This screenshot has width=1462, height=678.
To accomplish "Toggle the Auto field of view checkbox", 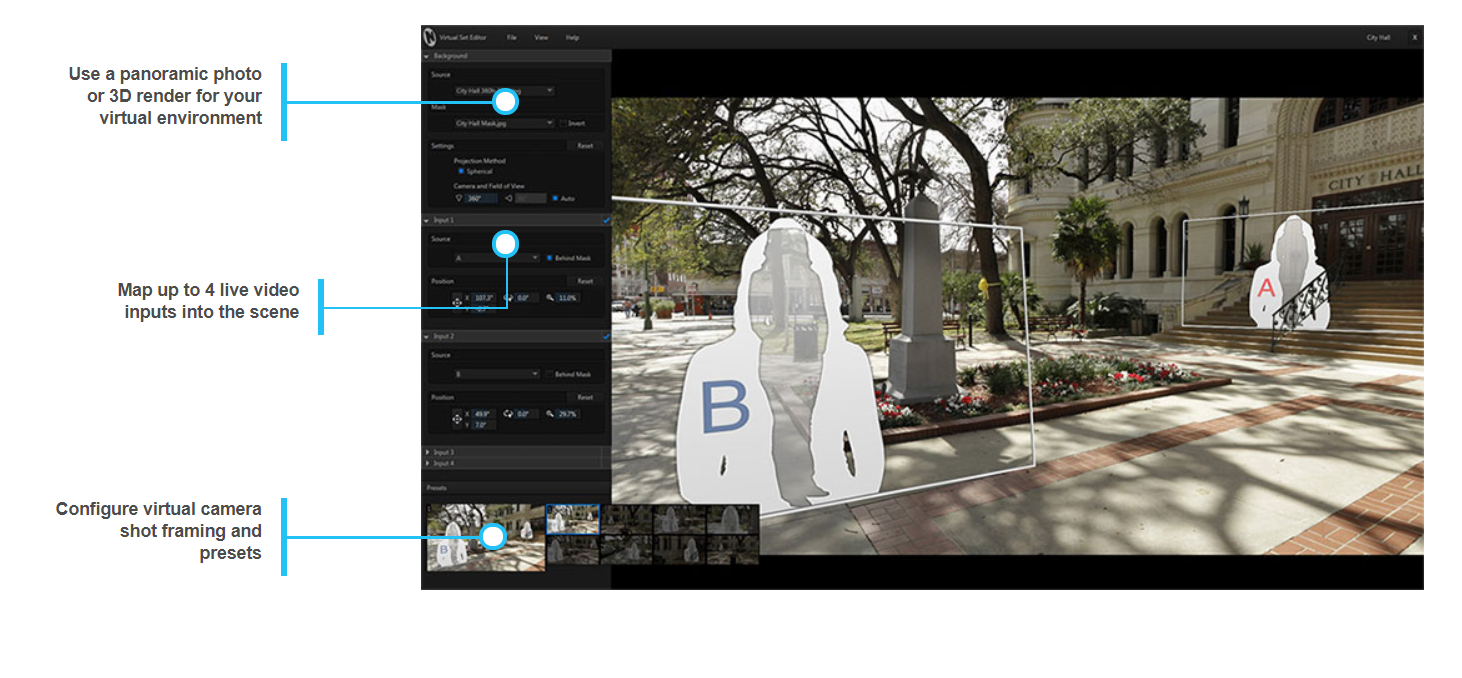I will pos(555,198).
